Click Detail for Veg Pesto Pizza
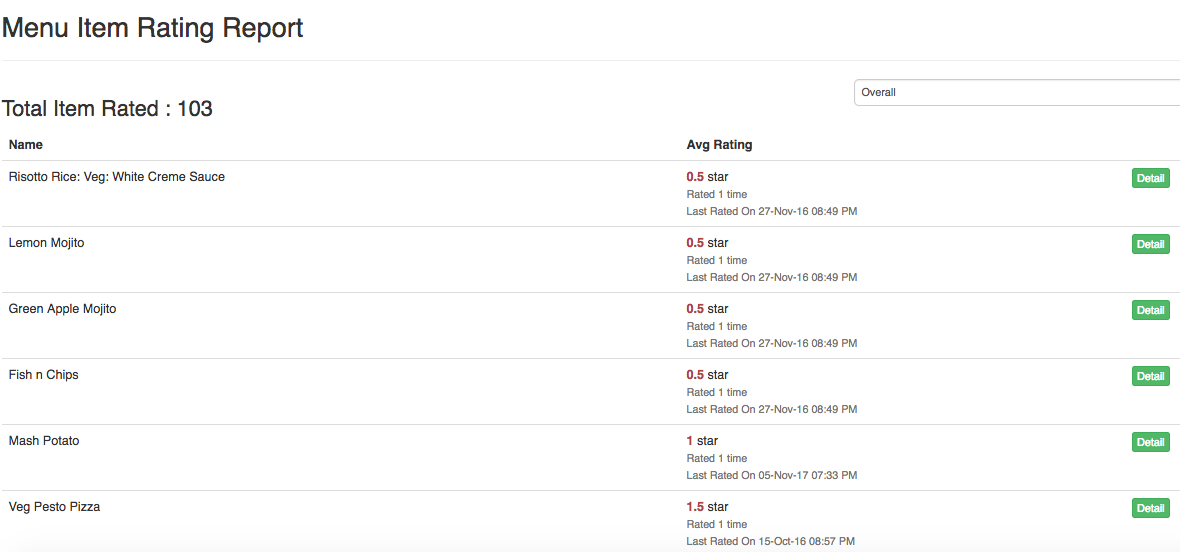The width and height of the screenshot is (1180, 552). pos(1150,508)
